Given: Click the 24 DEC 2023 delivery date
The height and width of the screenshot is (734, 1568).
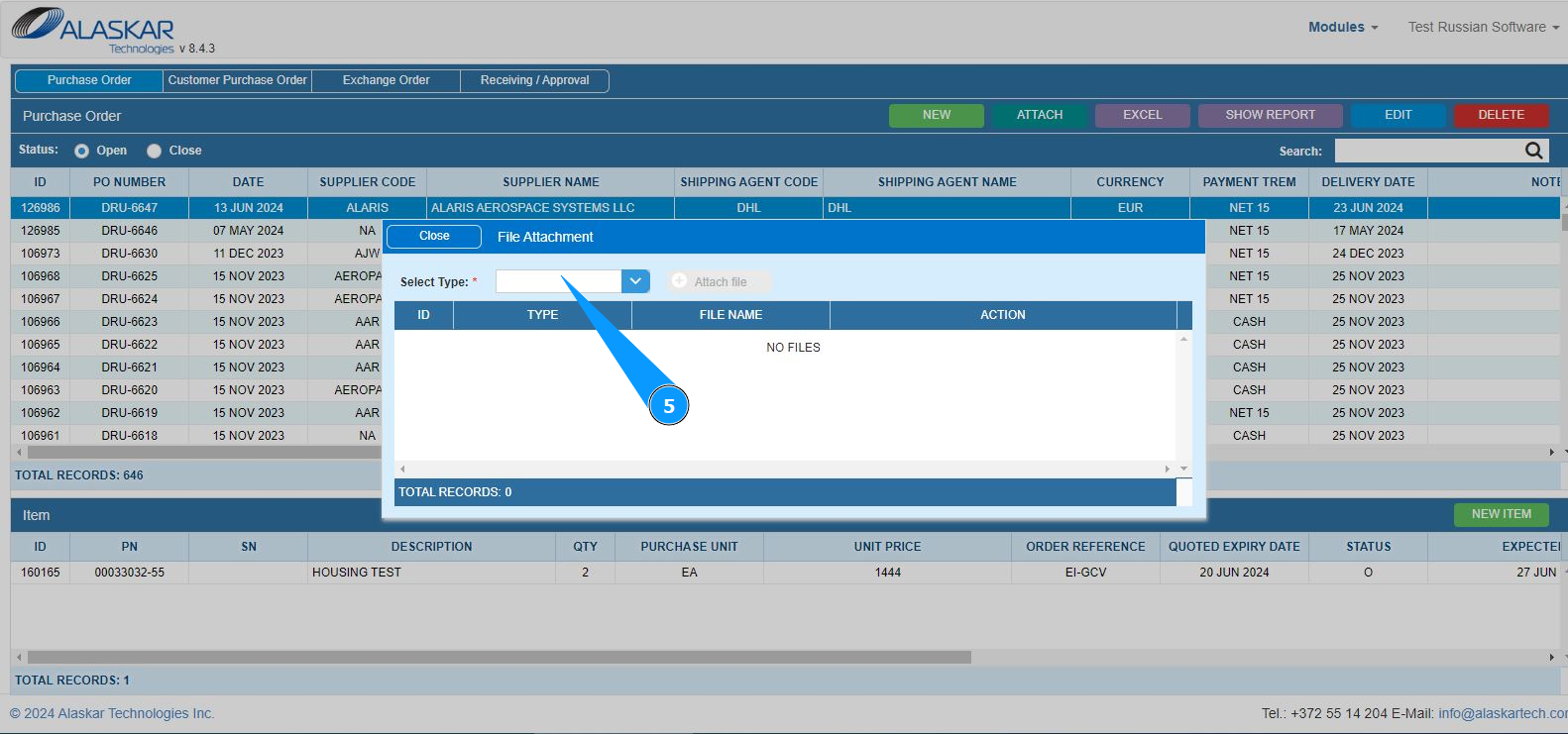Looking at the screenshot, I should click(x=1369, y=254).
